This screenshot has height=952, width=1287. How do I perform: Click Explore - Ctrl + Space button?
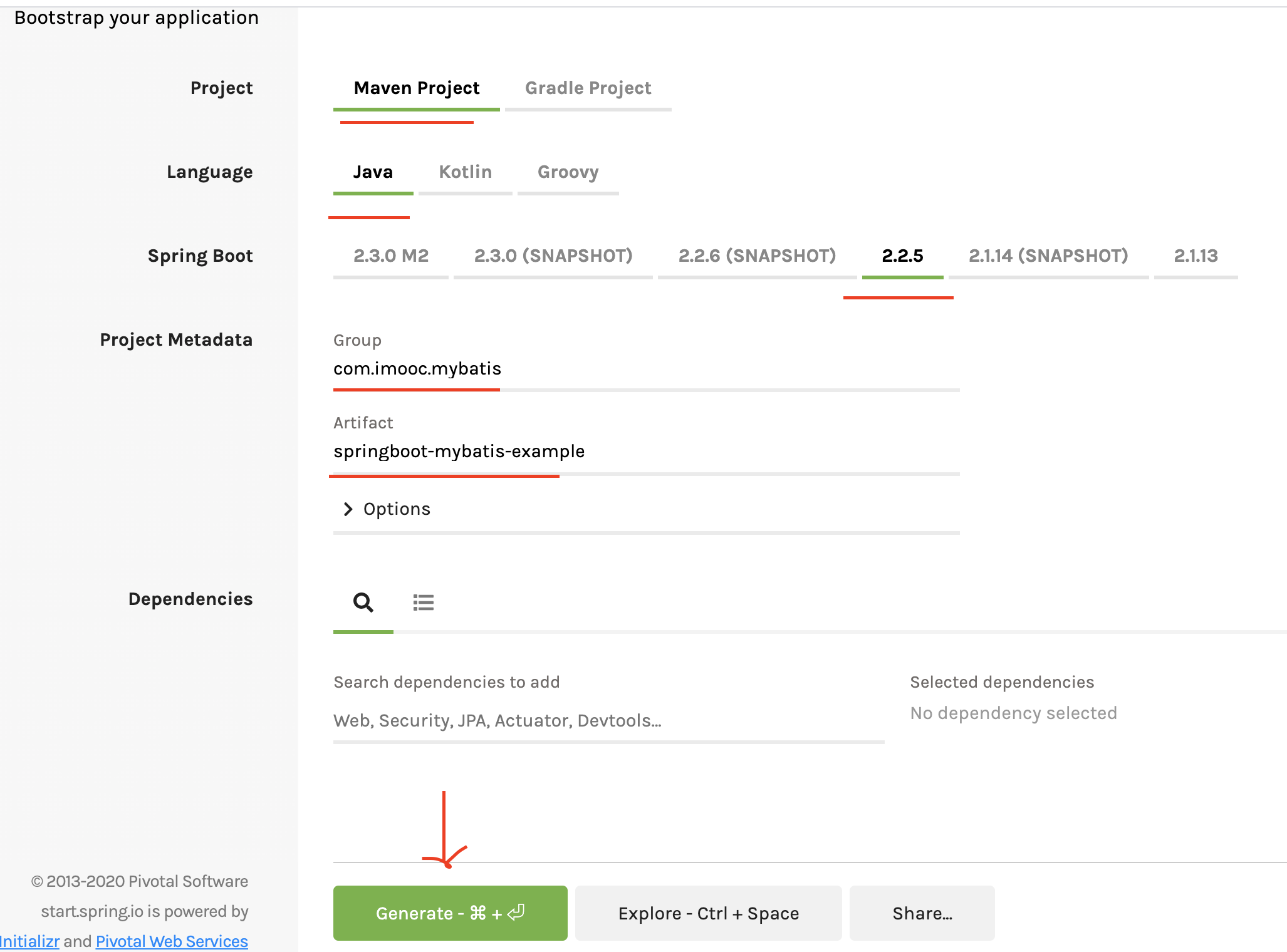[709, 913]
